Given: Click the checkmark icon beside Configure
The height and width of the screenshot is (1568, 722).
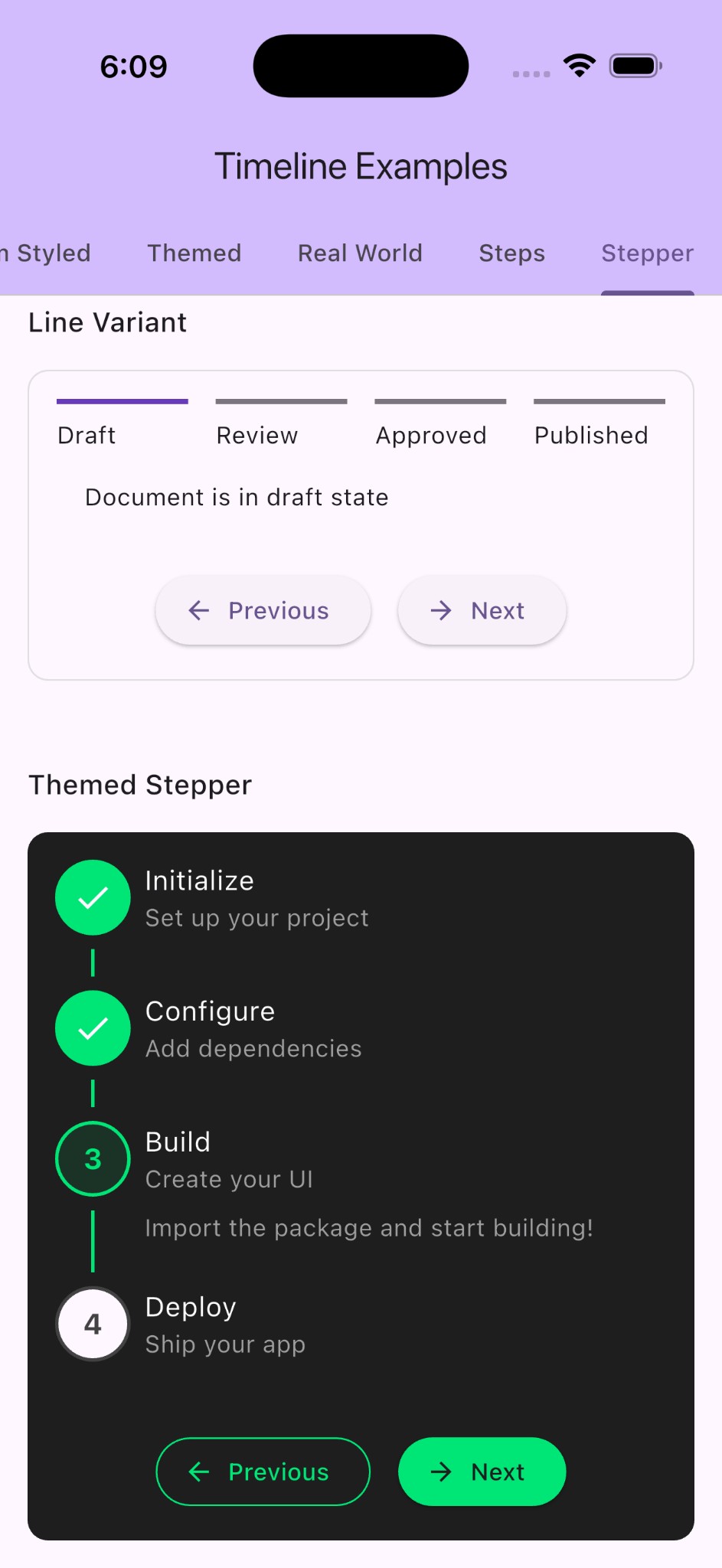Looking at the screenshot, I should point(92,1028).
